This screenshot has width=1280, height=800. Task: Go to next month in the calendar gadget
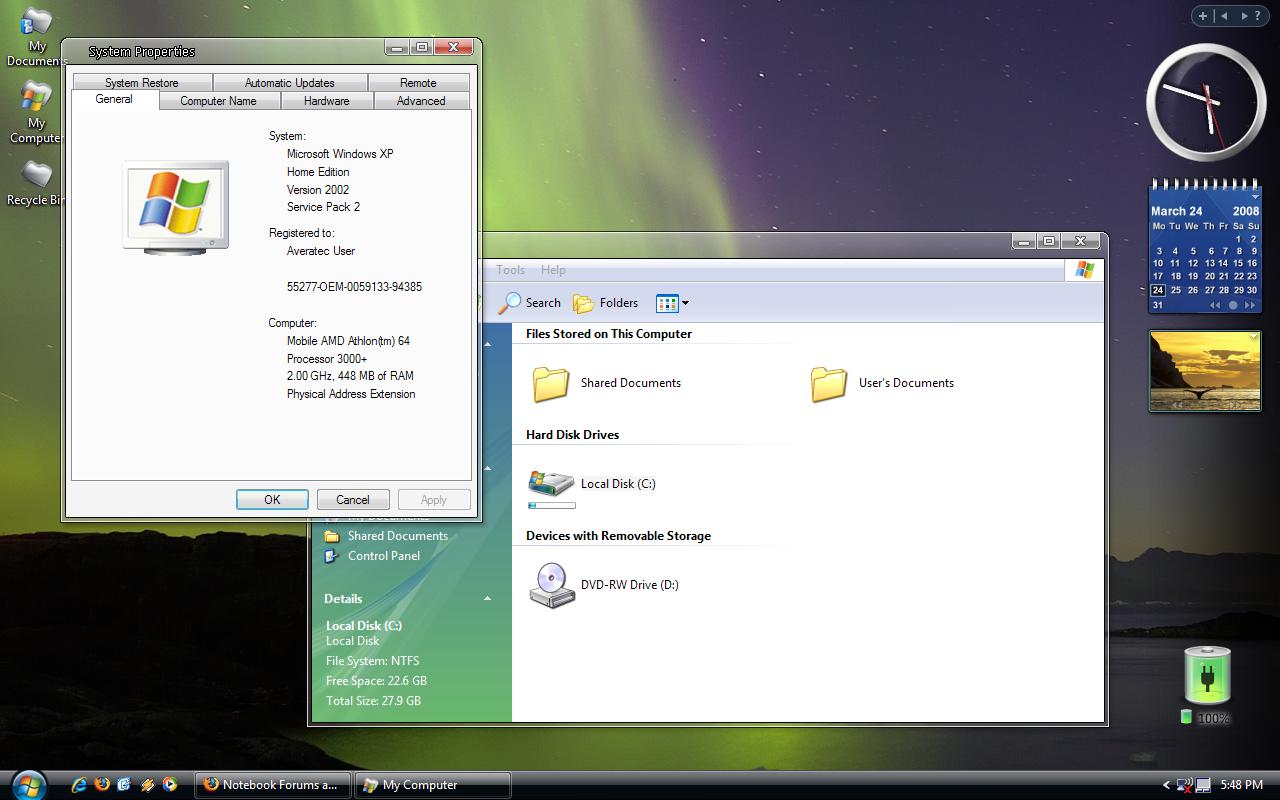coord(1251,305)
